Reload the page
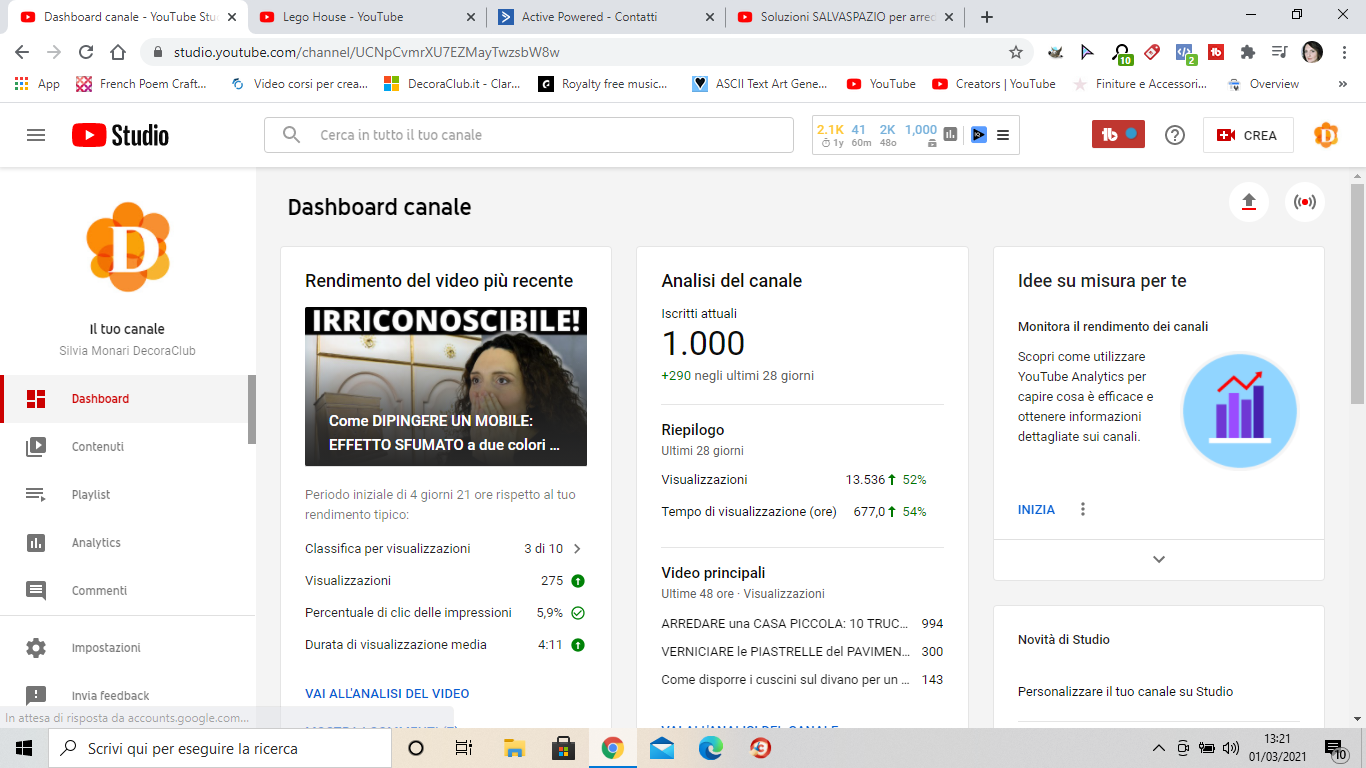 [x=86, y=52]
